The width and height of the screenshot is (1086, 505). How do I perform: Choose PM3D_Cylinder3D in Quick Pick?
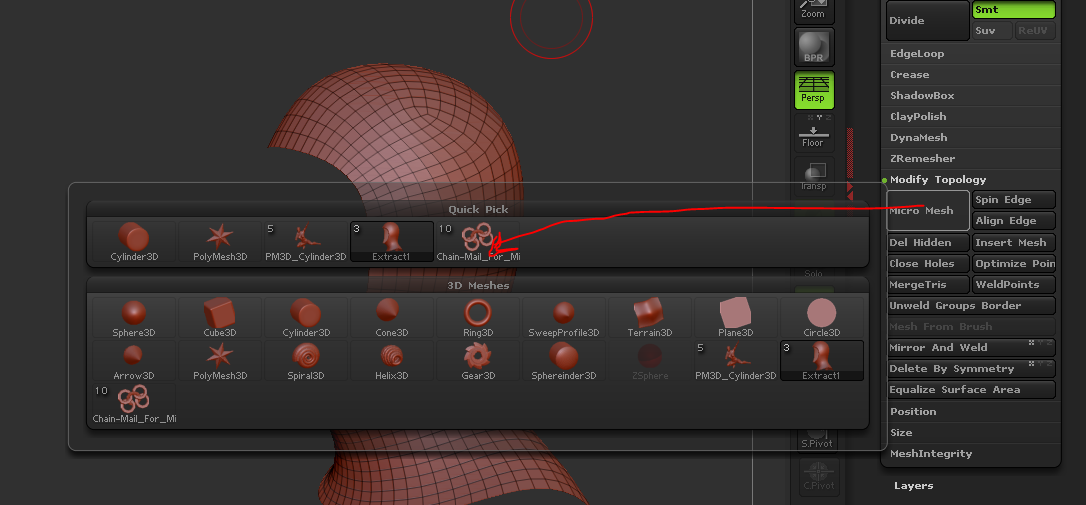tap(305, 242)
